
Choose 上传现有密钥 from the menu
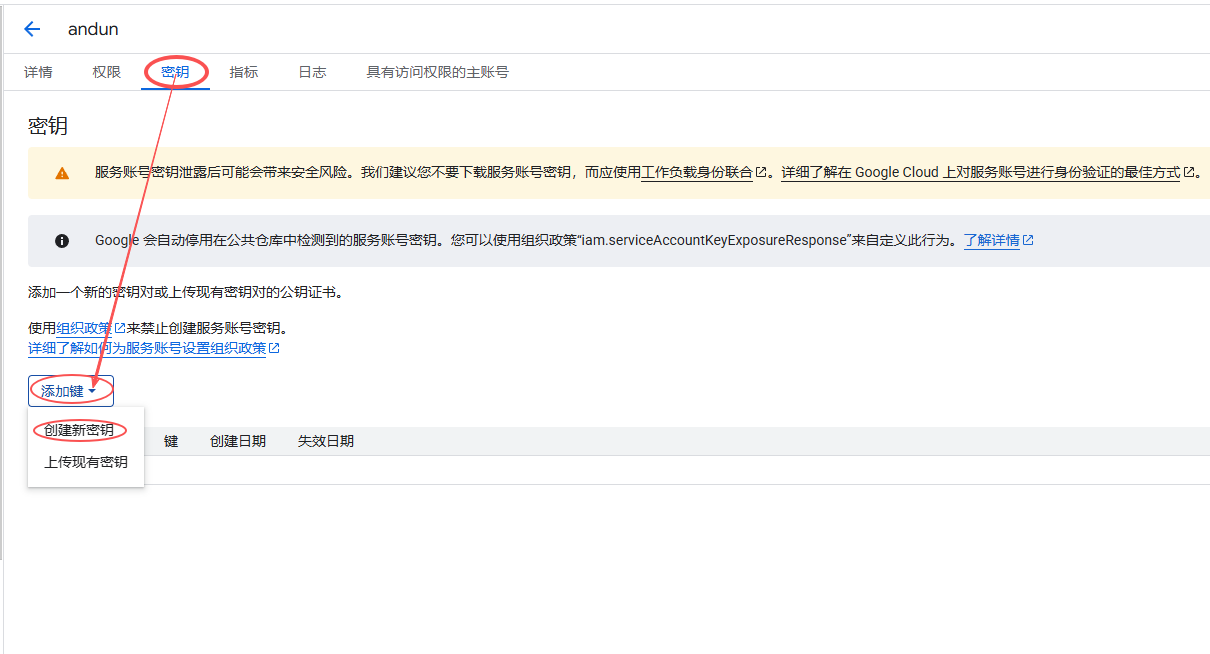click(x=86, y=462)
